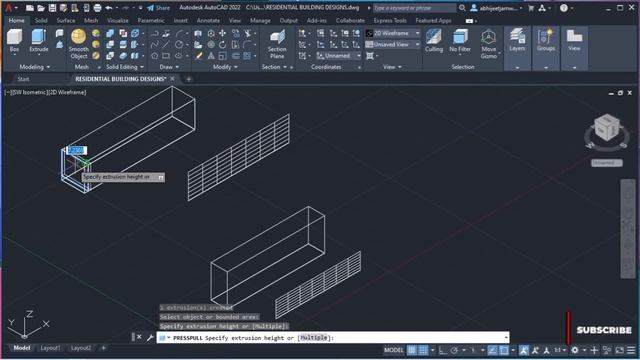Open the Section Plane tool
The height and width of the screenshot is (360, 640).
277,44
